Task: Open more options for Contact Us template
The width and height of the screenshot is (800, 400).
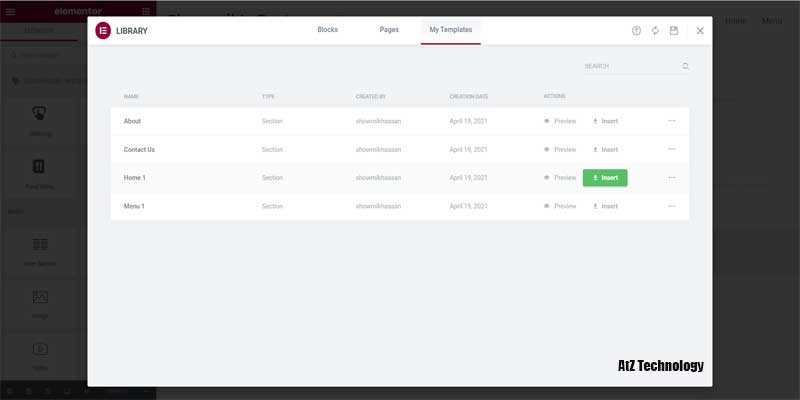Action: 672,149
